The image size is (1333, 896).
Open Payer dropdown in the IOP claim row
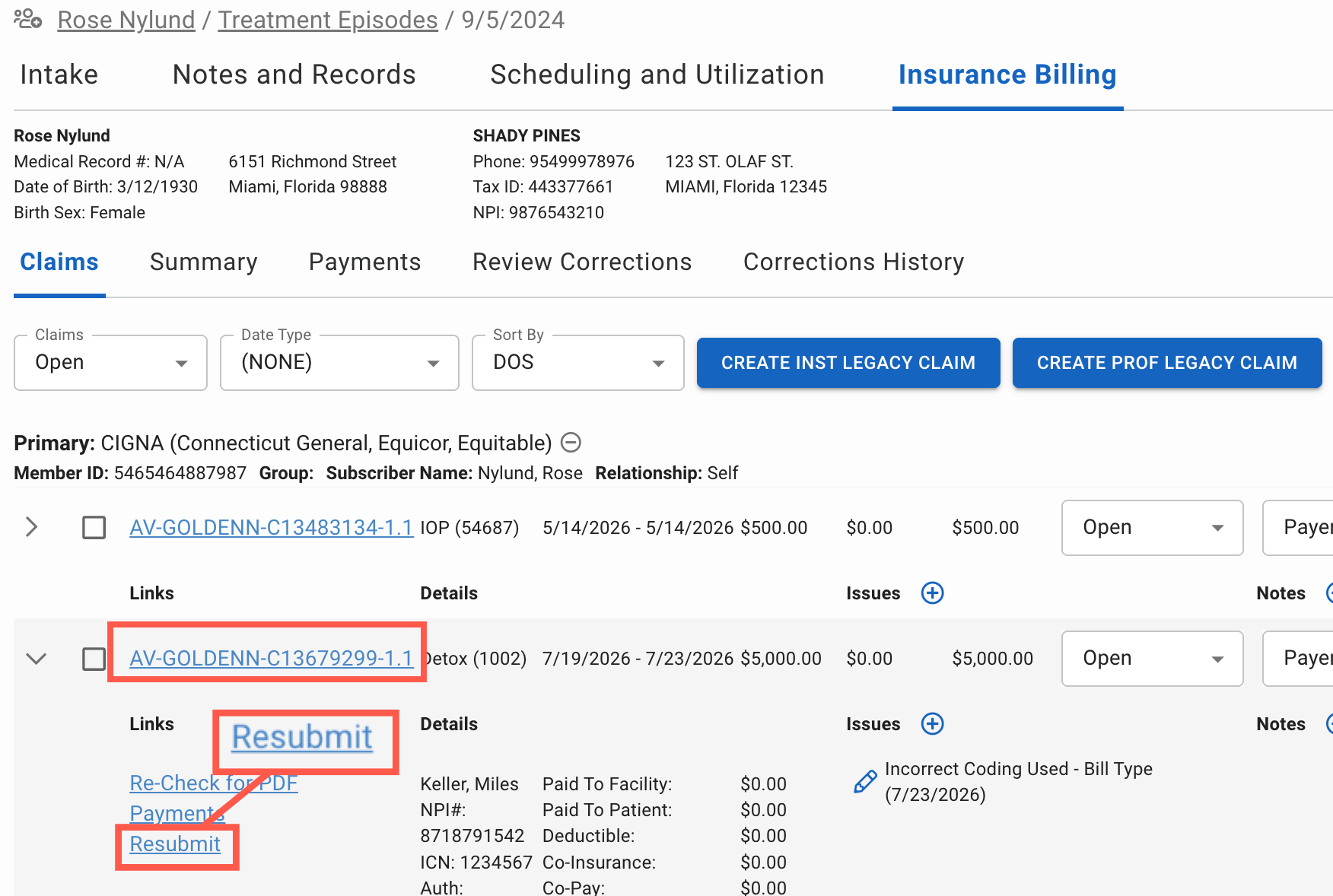click(x=1298, y=527)
